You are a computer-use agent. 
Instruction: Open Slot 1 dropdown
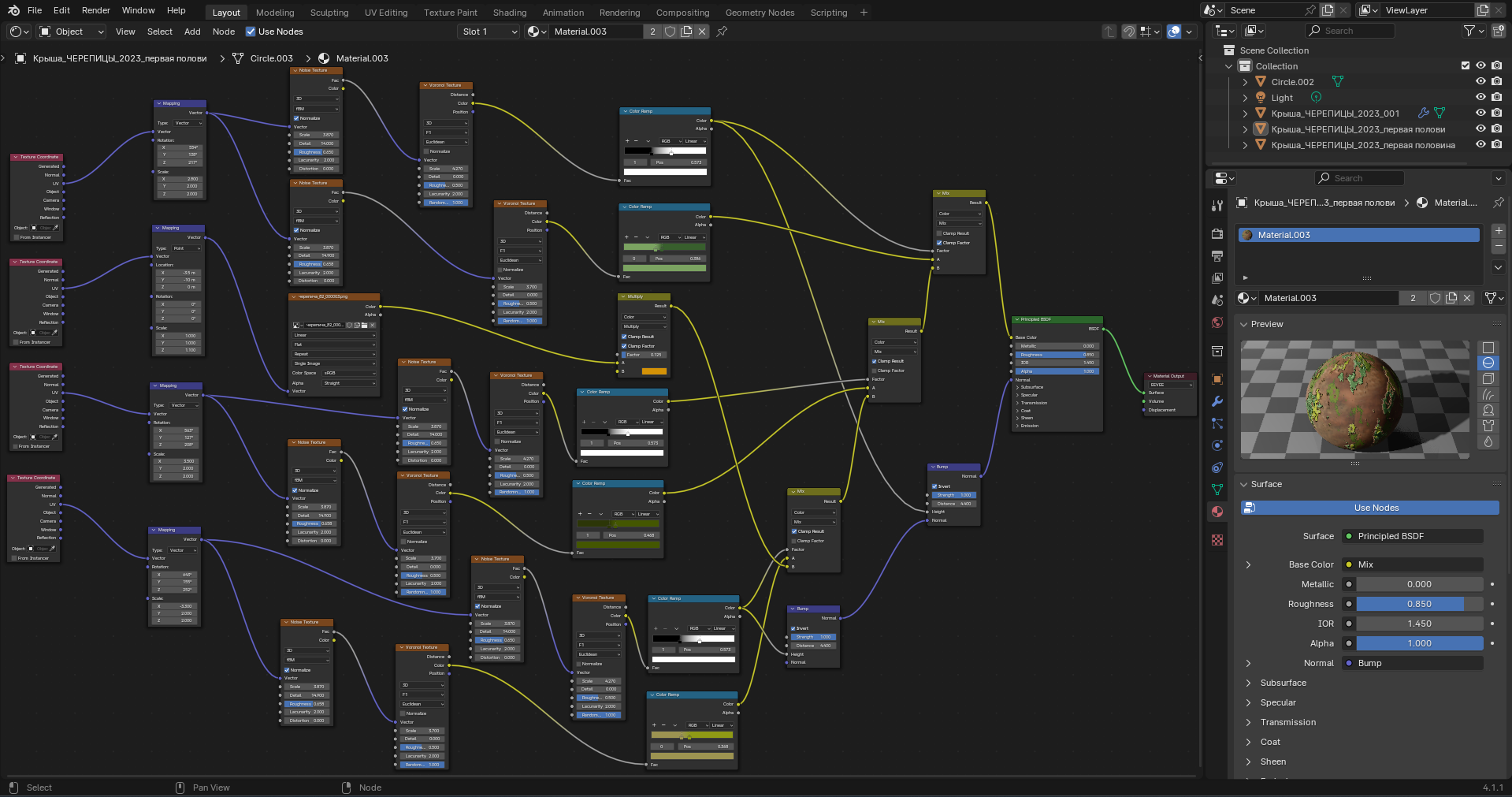tap(489, 32)
